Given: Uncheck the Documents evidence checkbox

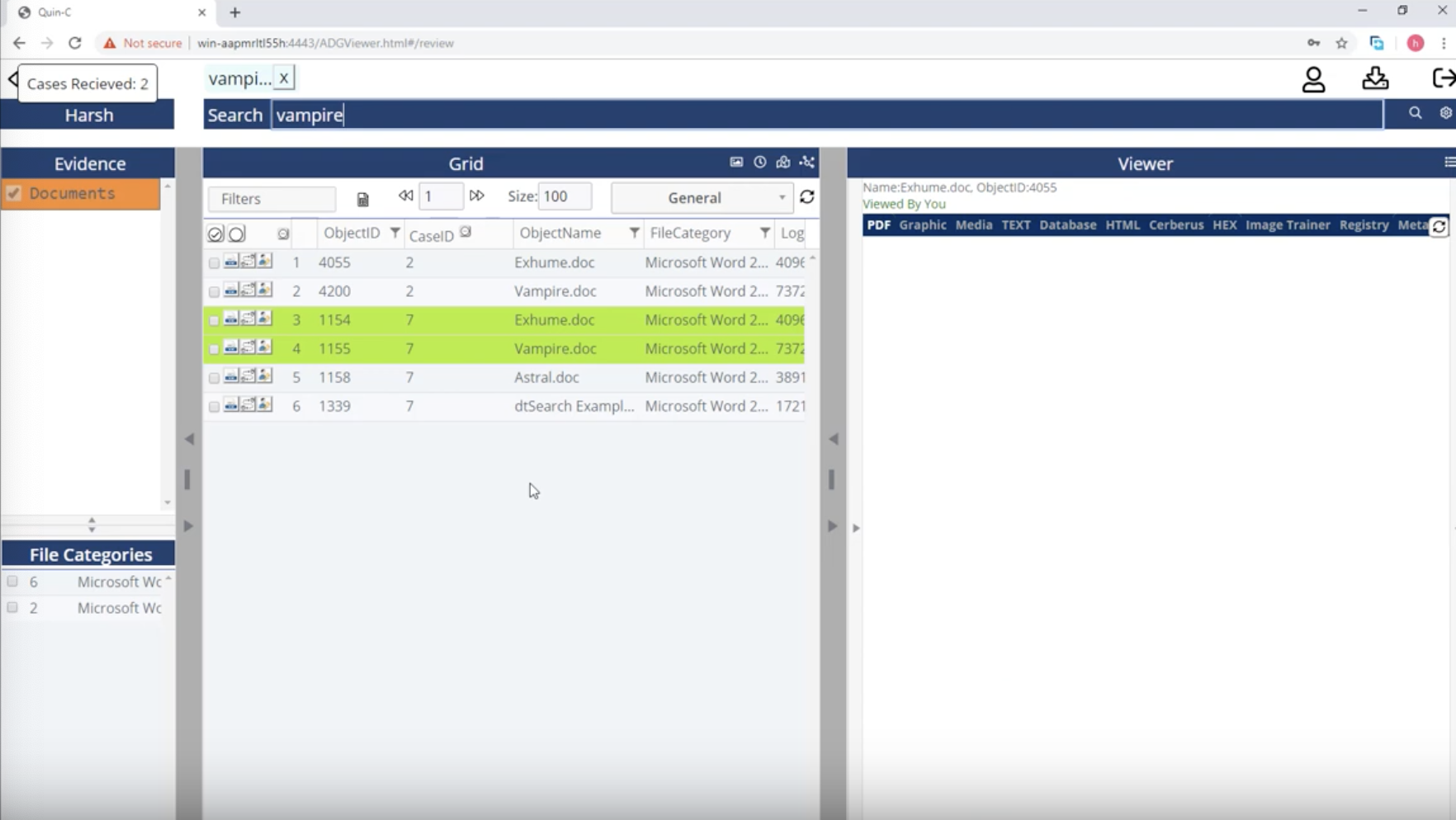Looking at the screenshot, I should click(14, 194).
